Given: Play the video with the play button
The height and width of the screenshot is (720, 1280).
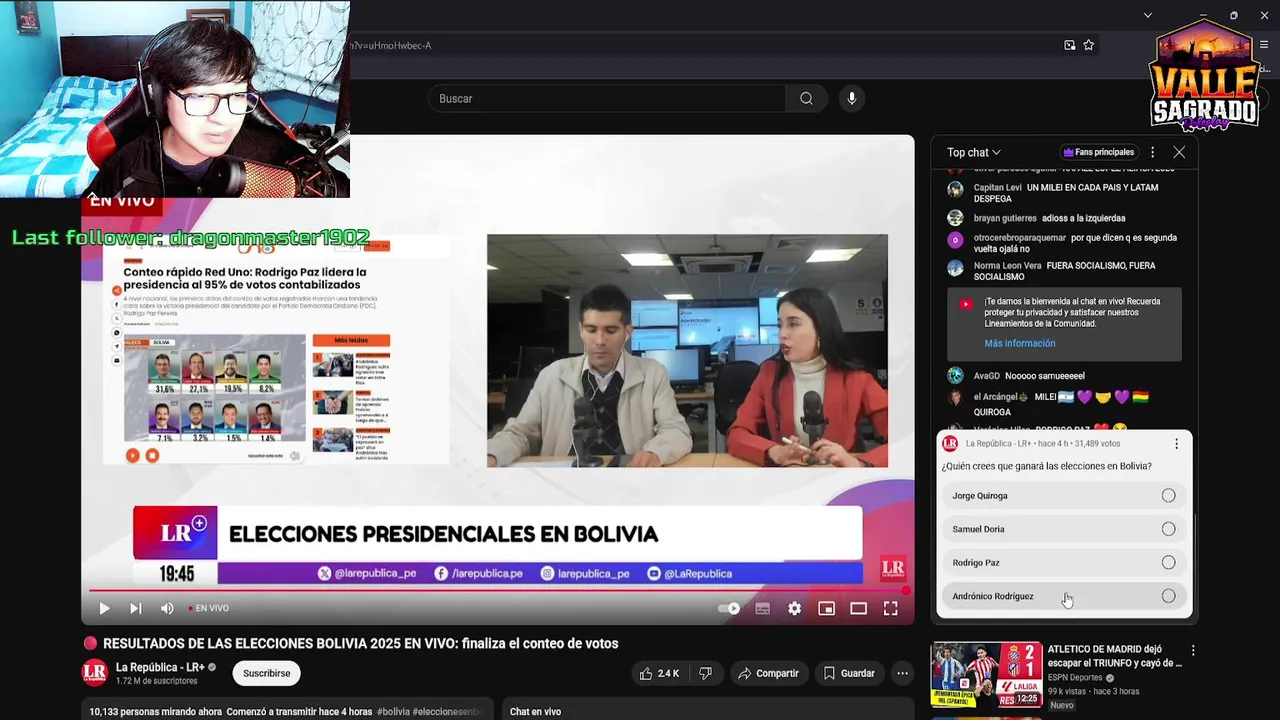Looking at the screenshot, I should click(x=104, y=608).
